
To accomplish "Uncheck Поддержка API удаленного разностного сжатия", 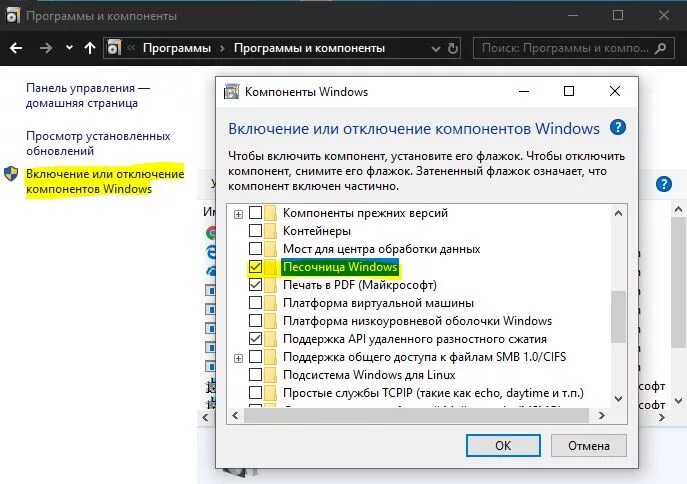I will (x=255, y=339).
